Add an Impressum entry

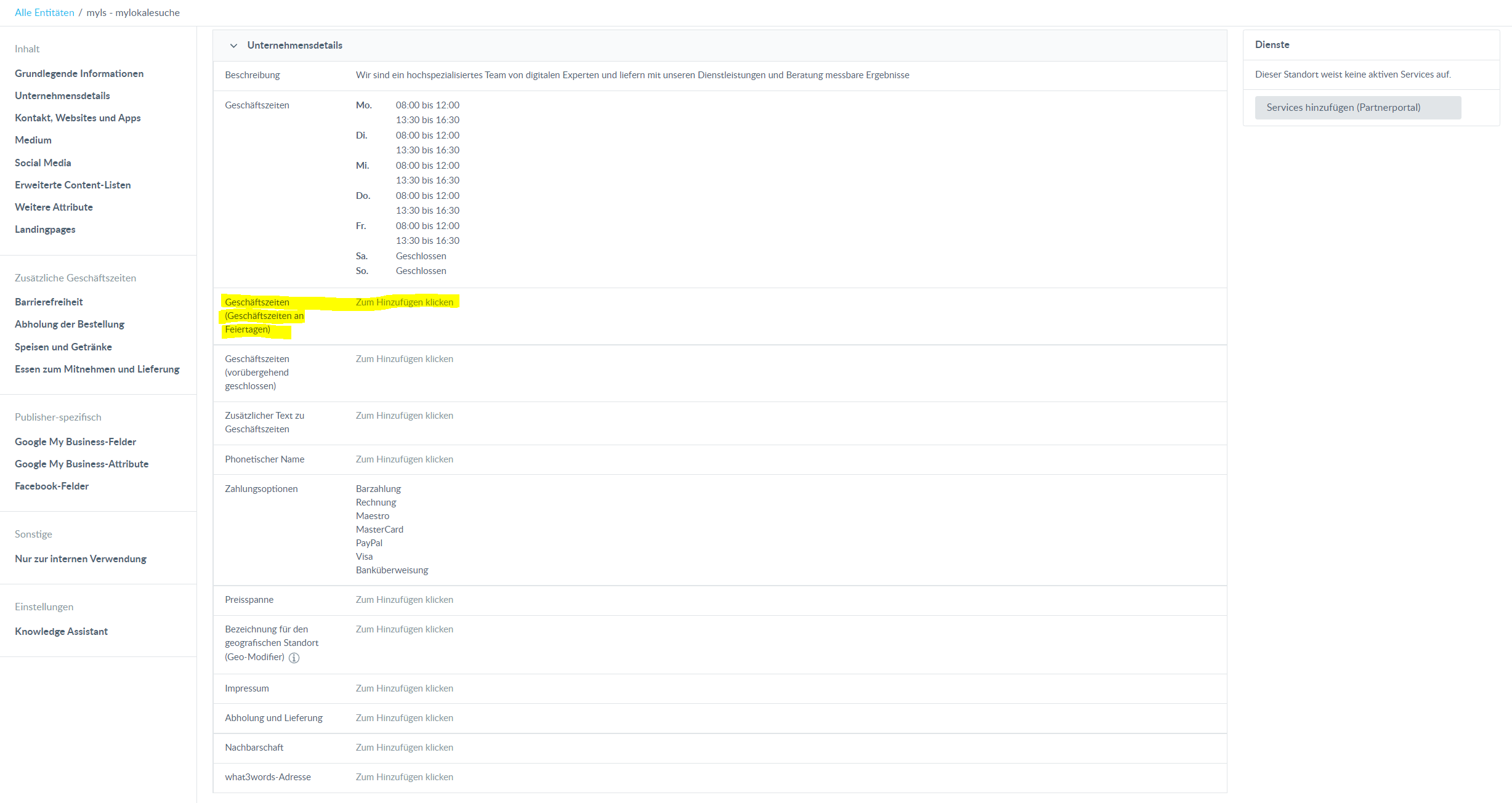[404, 688]
